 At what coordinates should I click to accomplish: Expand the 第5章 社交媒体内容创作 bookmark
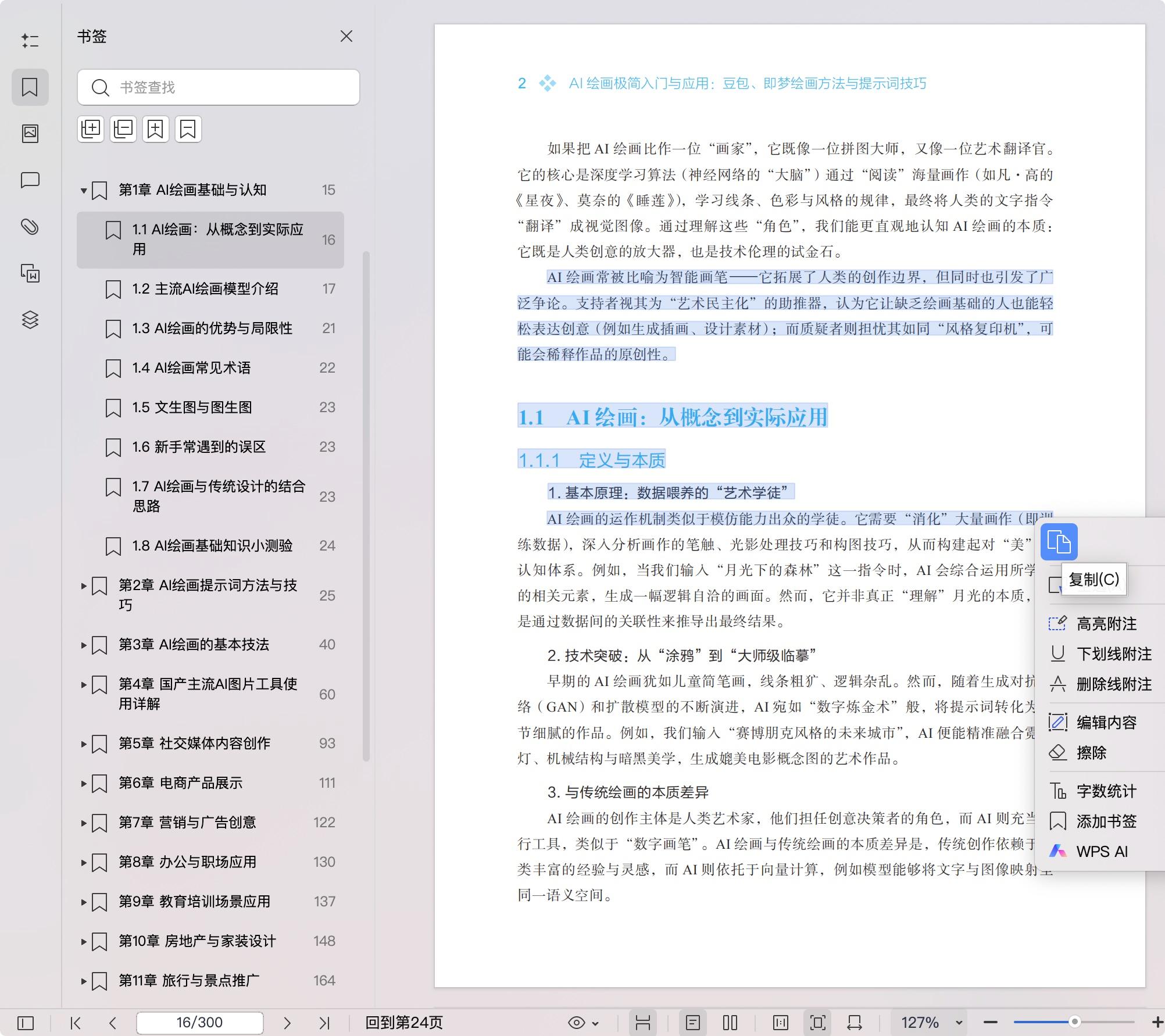(x=84, y=744)
